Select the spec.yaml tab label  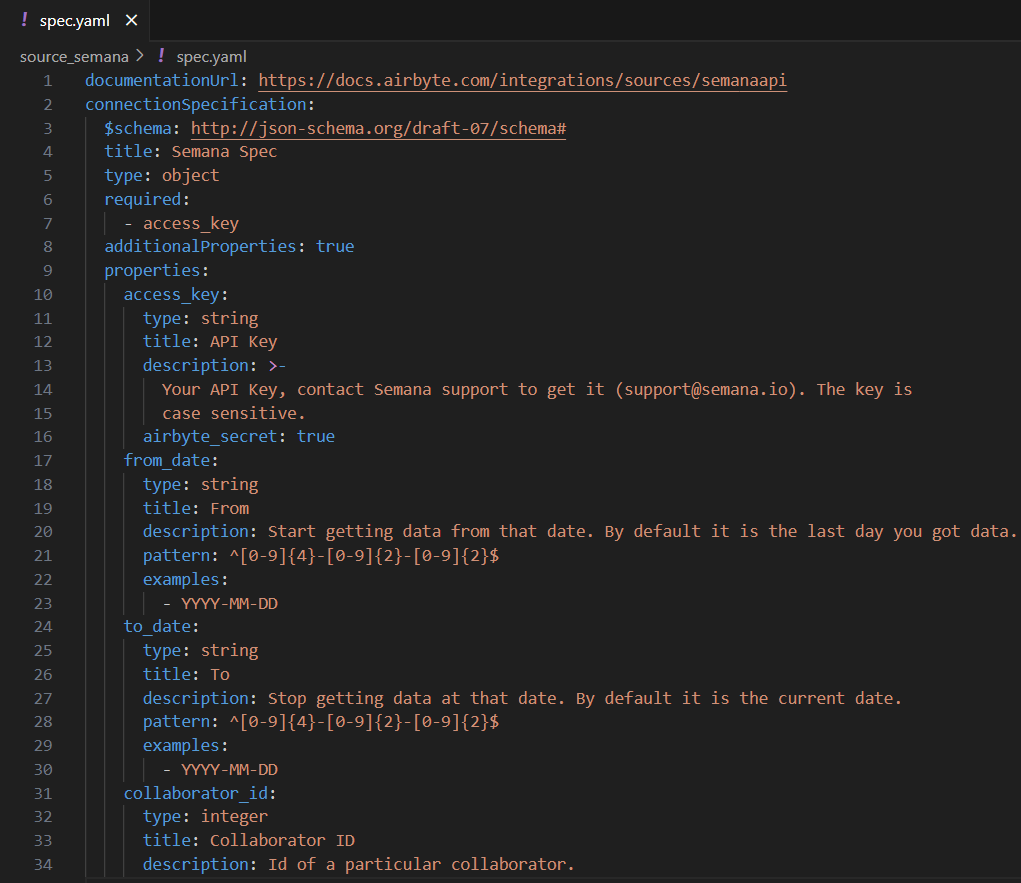[74, 20]
